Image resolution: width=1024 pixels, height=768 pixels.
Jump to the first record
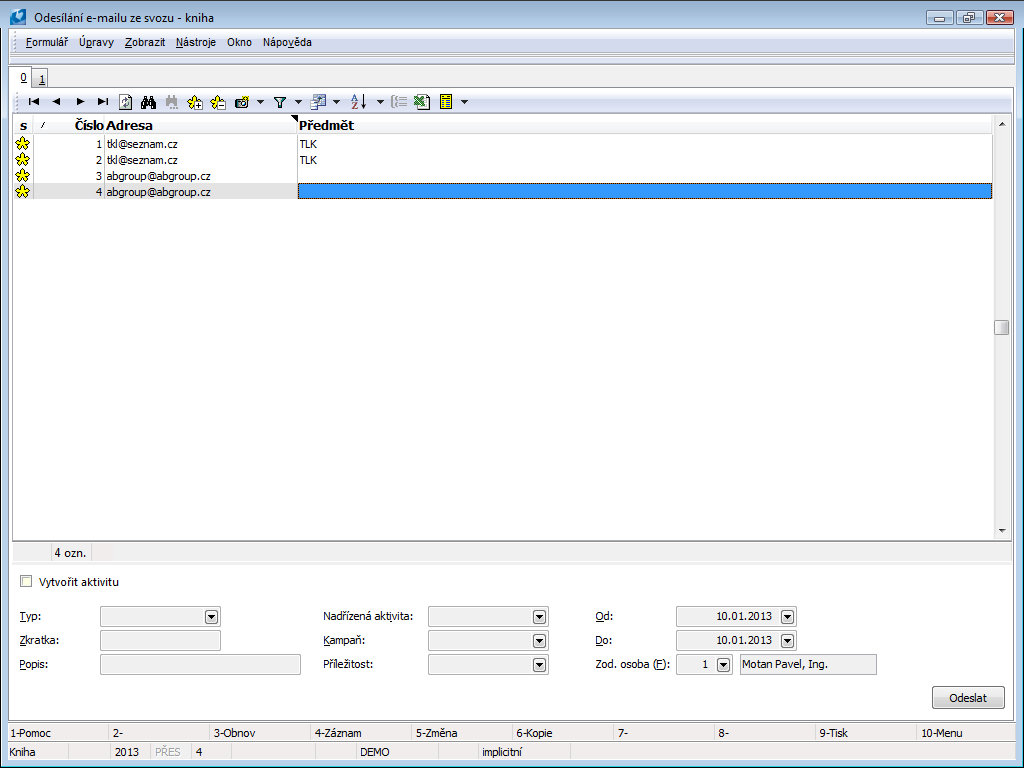click(x=34, y=101)
